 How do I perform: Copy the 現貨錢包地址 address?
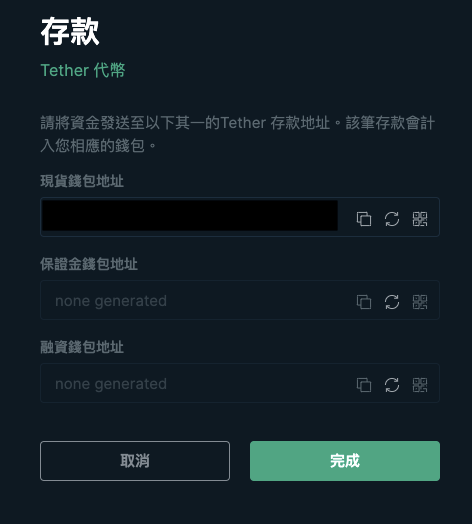point(364,219)
